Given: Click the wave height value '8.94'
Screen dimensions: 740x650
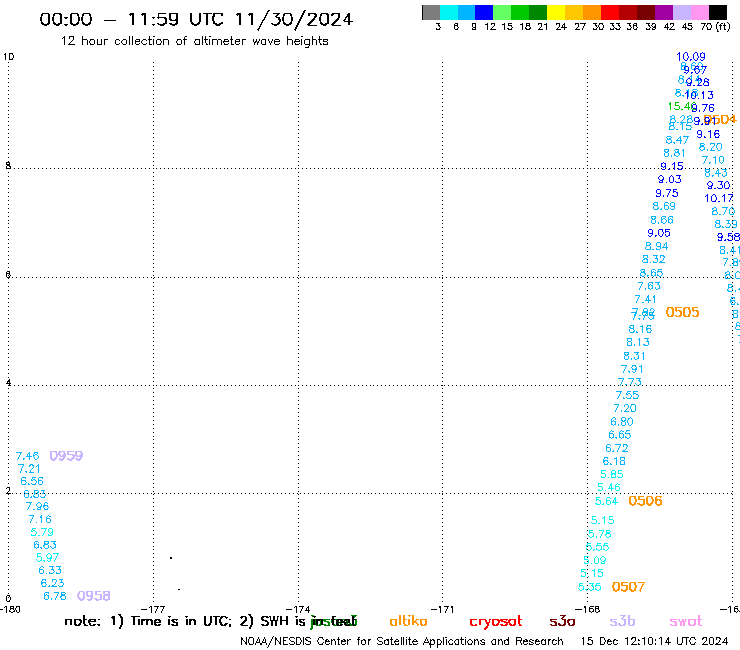Looking at the screenshot, I should tap(656, 246).
